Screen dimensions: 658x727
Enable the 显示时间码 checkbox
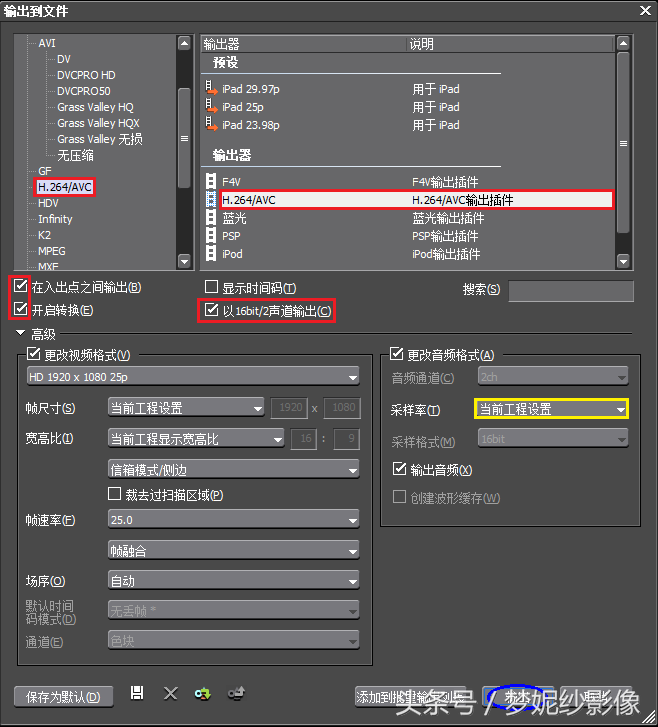pos(211,288)
